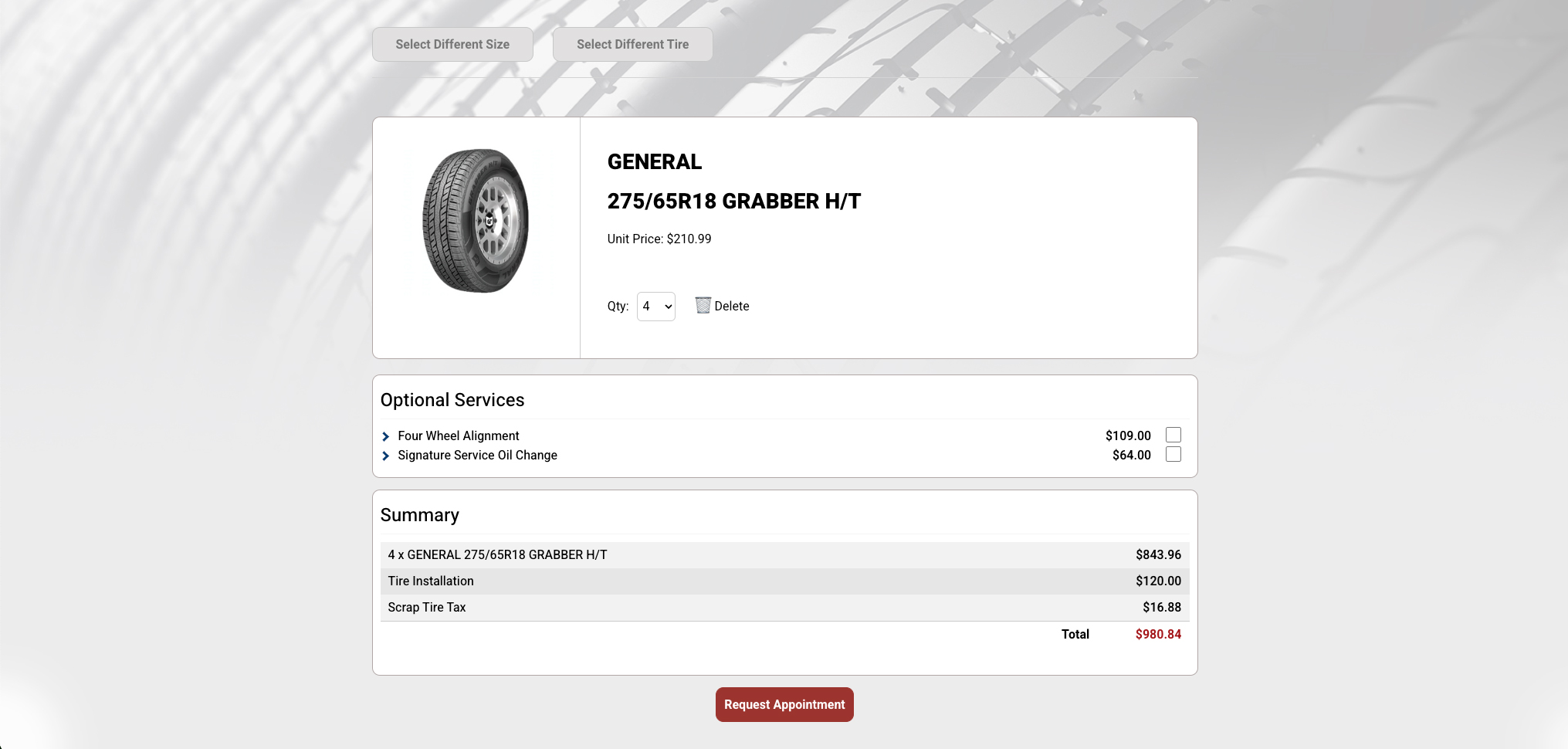
Task: Enable the Four Wheel Alignment checkbox
Action: pyautogui.click(x=1173, y=436)
